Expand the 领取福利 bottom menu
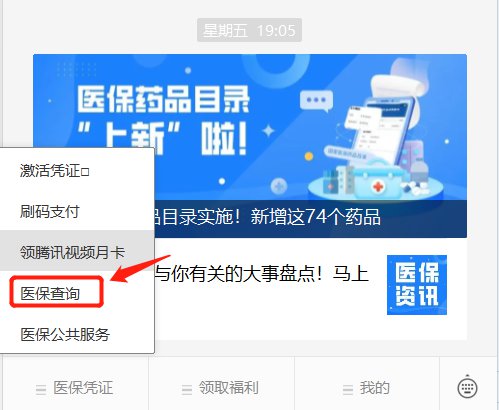The height and width of the screenshot is (410, 499). [222, 388]
